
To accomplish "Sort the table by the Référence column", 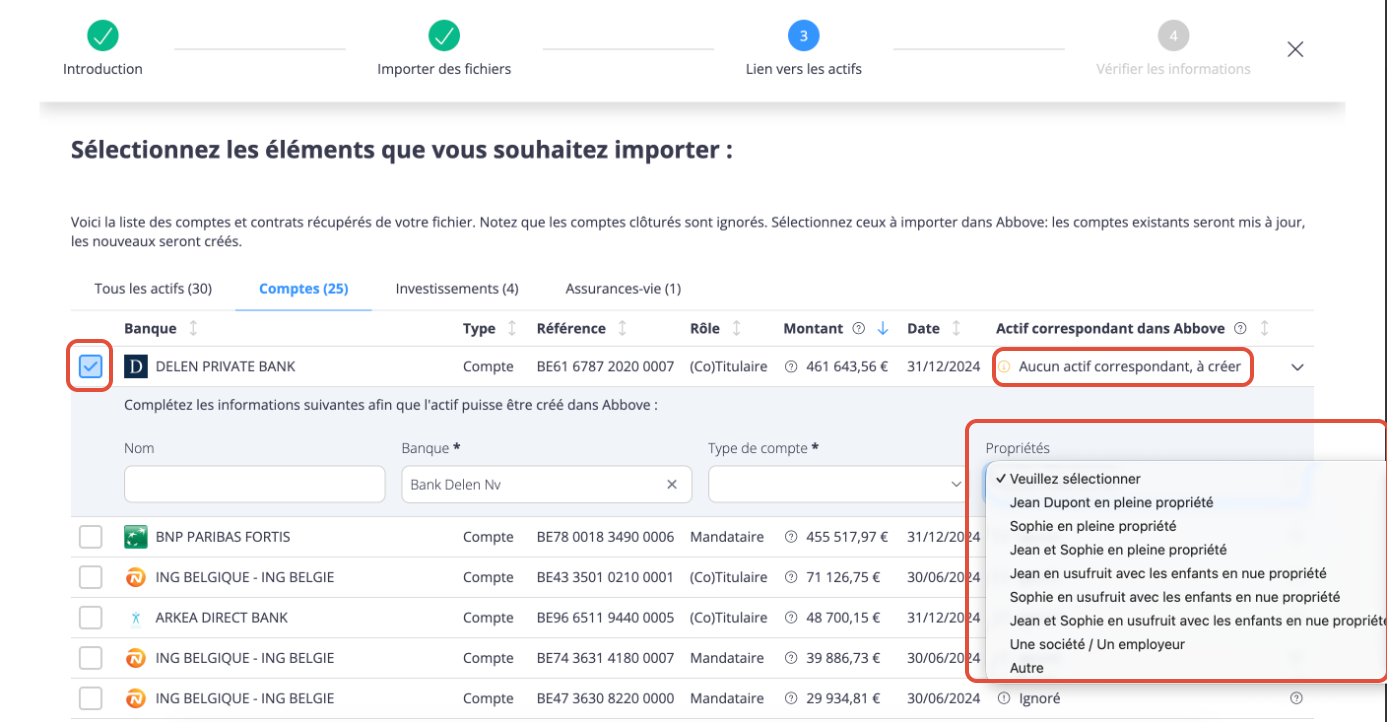I will pyautogui.click(x=622, y=328).
